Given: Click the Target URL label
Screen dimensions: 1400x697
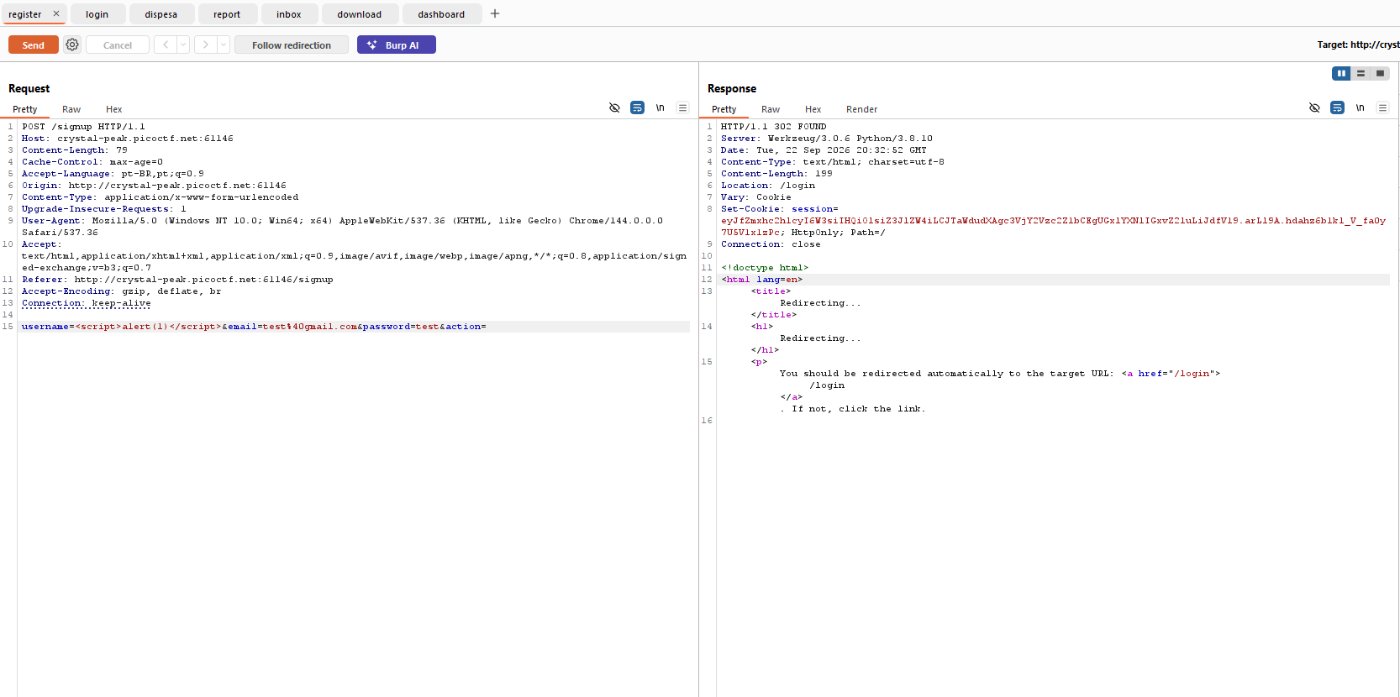Looking at the screenshot, I should click(x=1358, y=45).
